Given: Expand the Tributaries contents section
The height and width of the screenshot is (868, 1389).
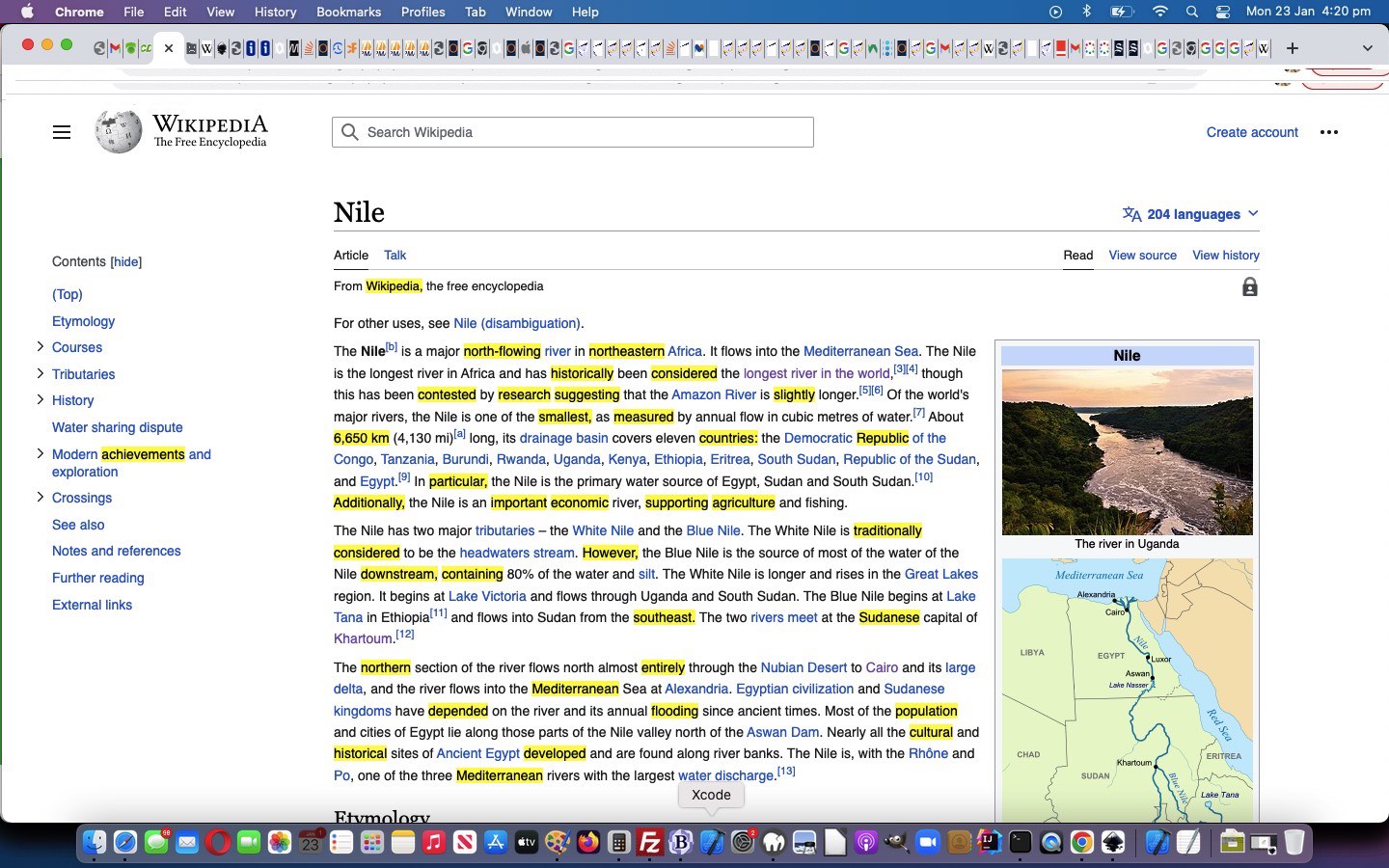Looking at the screenshot, I should pos(40,373).
